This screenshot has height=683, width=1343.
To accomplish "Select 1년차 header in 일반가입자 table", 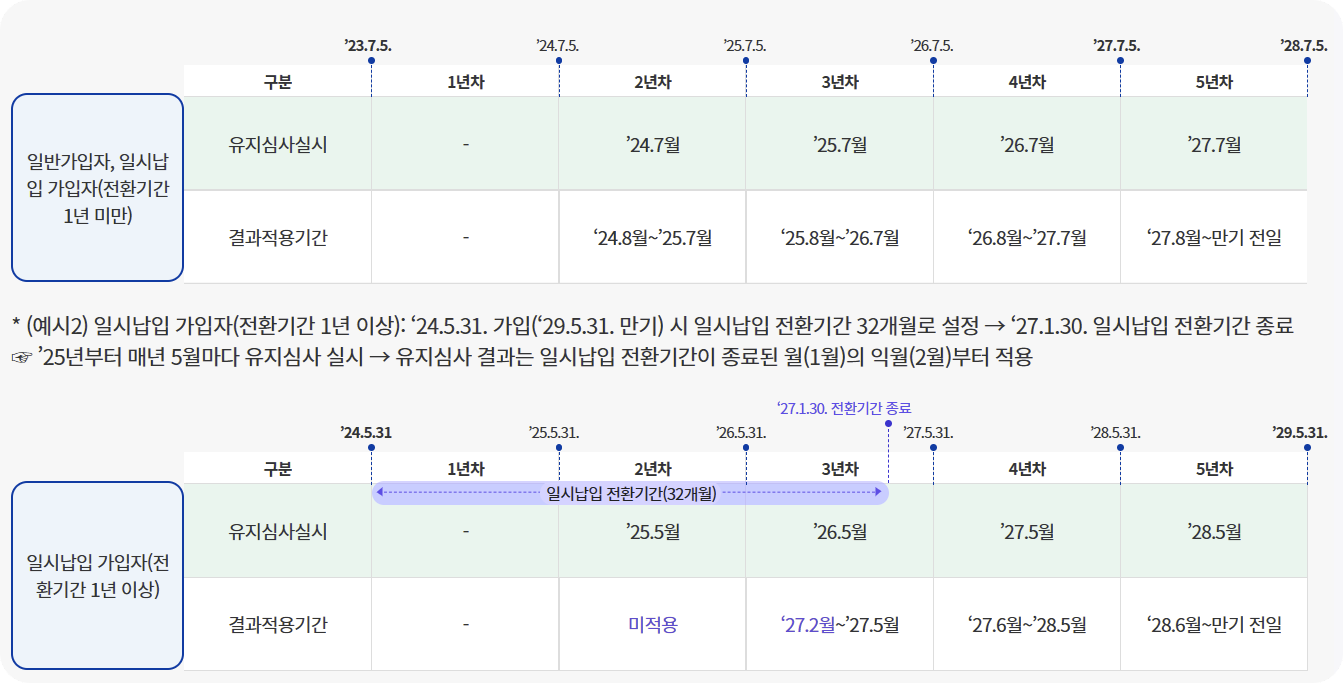I will (x=465, y=82).
